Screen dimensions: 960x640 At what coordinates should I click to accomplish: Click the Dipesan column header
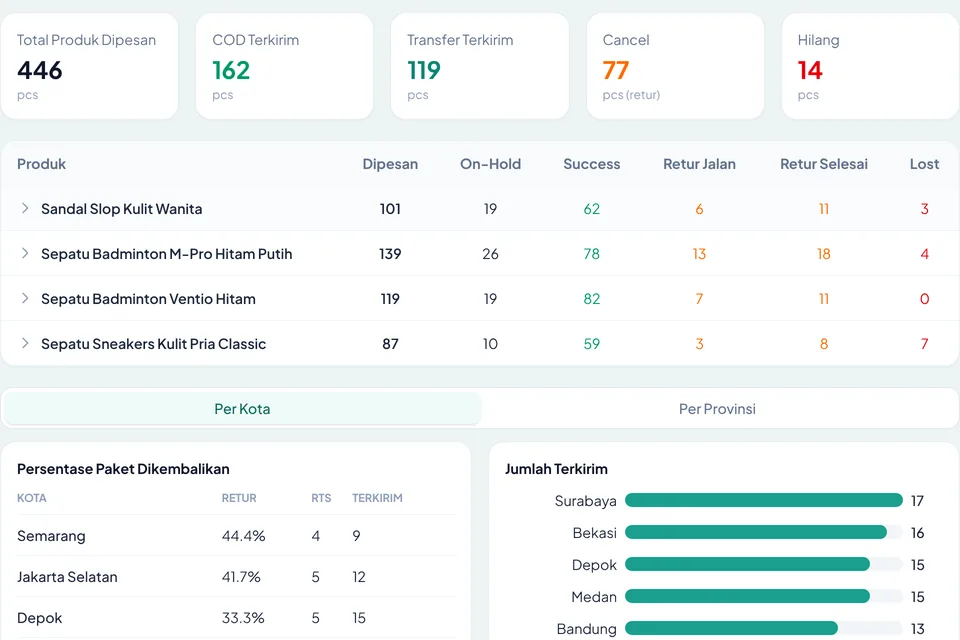(390, 164)
